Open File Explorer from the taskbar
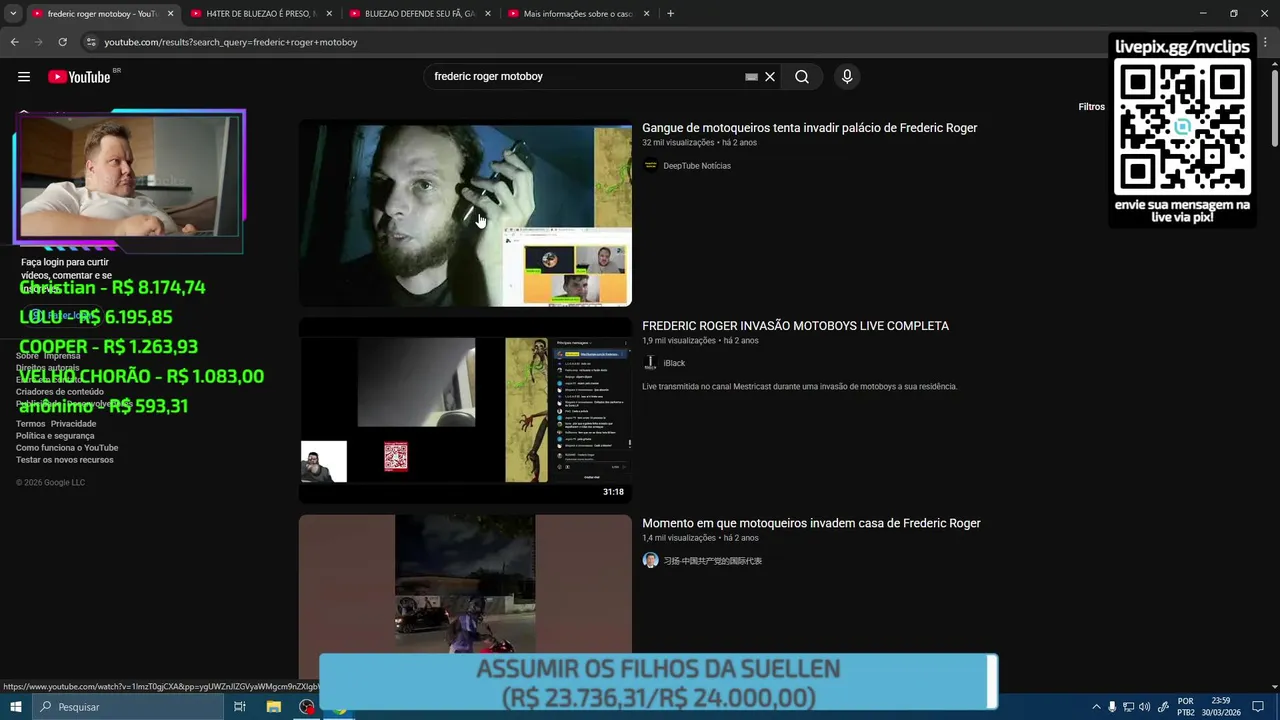The height and width of the screenshot is (720, 1280). point(274,707)
